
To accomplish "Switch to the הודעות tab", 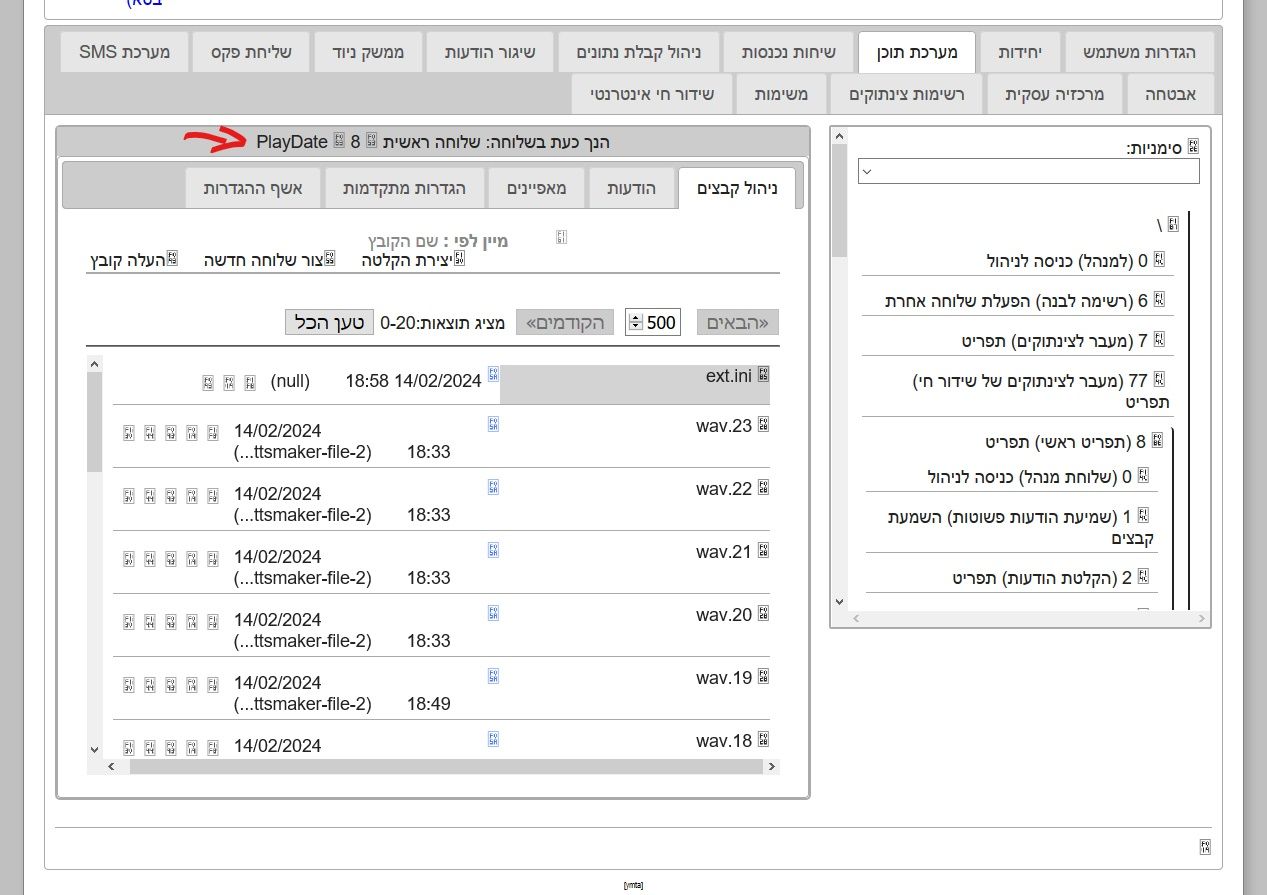I will [x=632, y=188].
